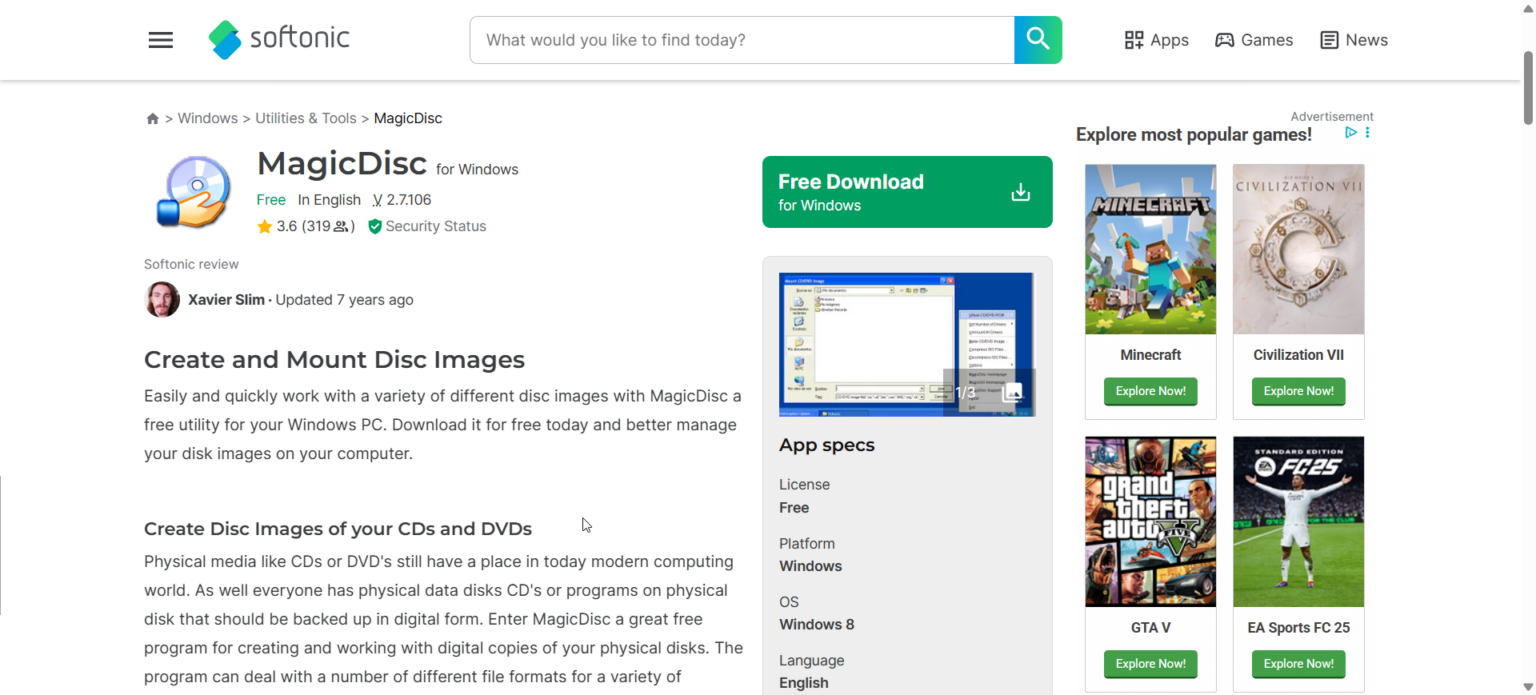Open the Utilities & Tools breadcrumb link
1536x695 pixels.
click(x=306, y=118)
